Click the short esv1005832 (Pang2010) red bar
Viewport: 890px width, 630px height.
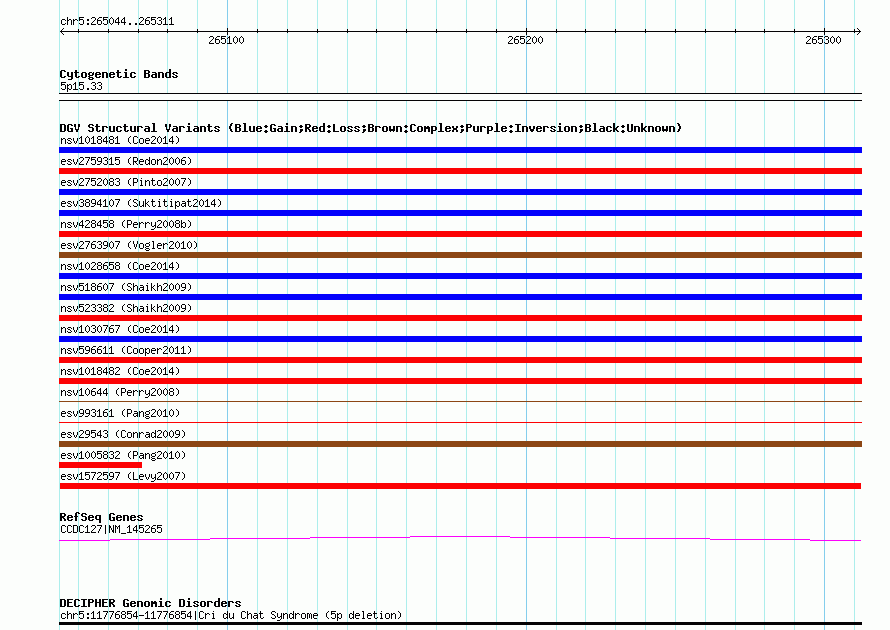[x=100, y=465]
